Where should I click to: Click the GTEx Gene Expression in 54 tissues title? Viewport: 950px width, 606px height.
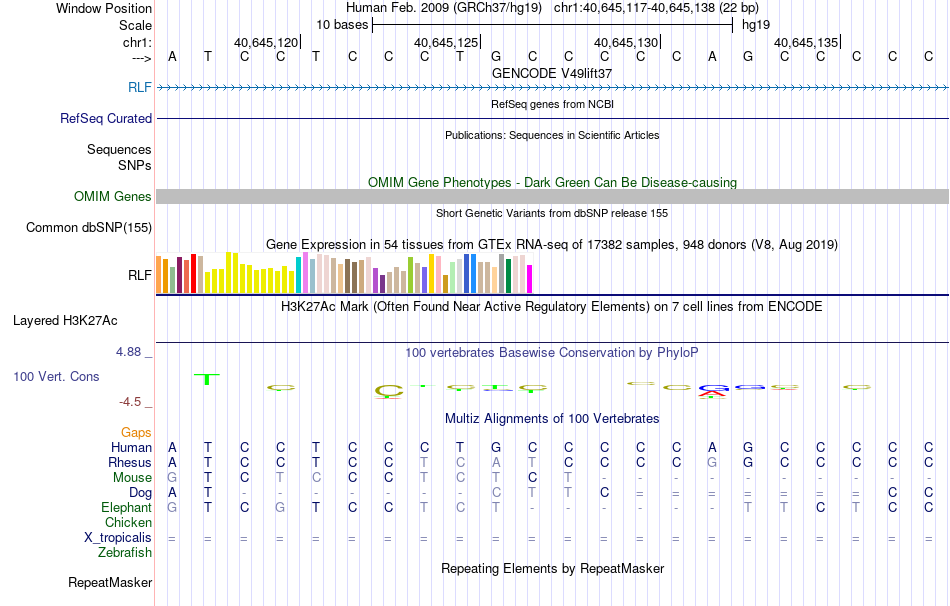click(x=552, y=245)
